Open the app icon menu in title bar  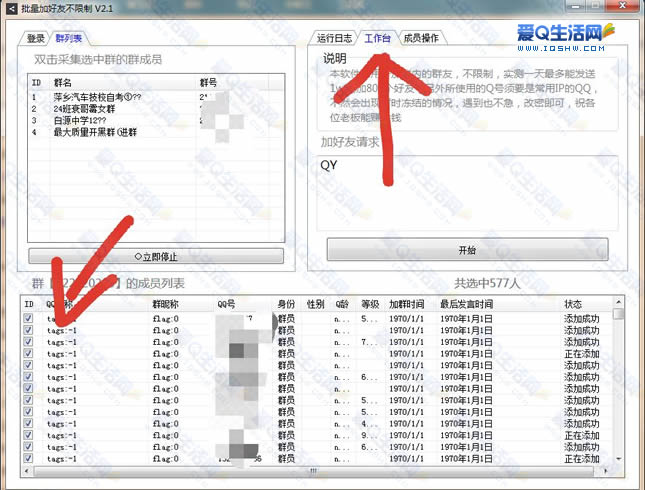(x=12, y=8)
